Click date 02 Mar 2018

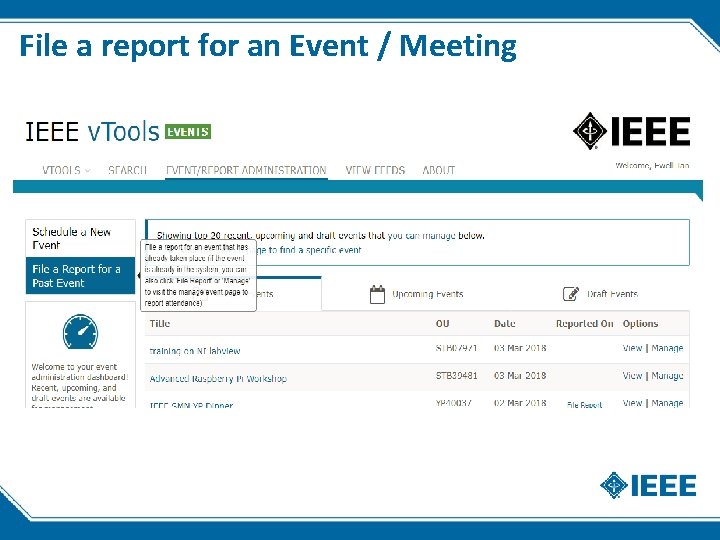[520, 403]
